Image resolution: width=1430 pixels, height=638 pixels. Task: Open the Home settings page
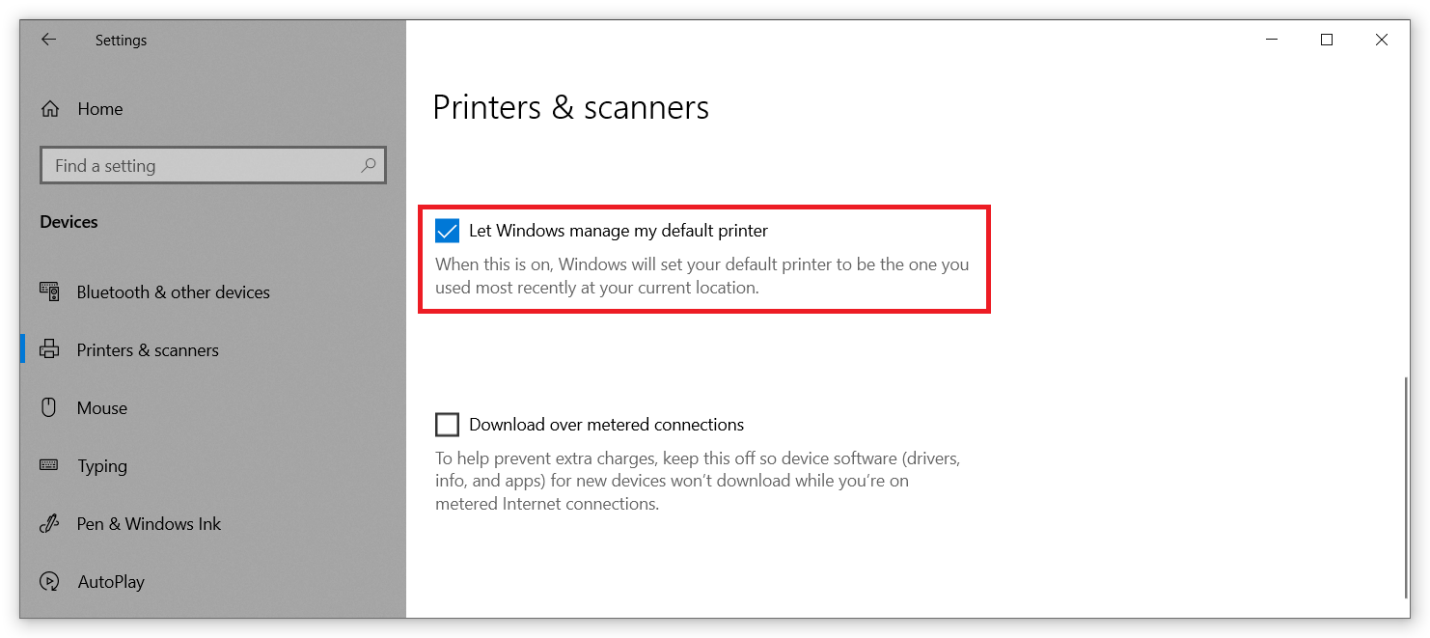[100, 109]
